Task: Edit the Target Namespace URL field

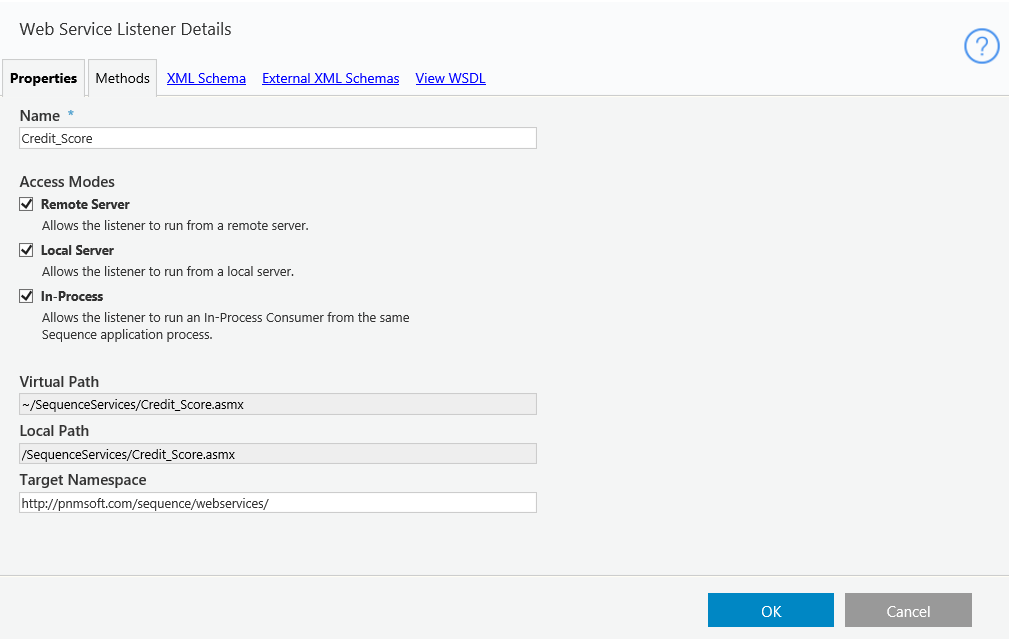Action: click(278, 503)
